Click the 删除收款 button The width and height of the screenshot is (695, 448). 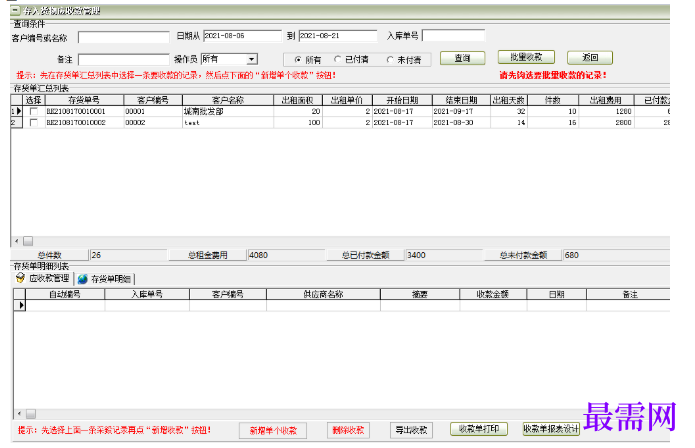[348, 430]
